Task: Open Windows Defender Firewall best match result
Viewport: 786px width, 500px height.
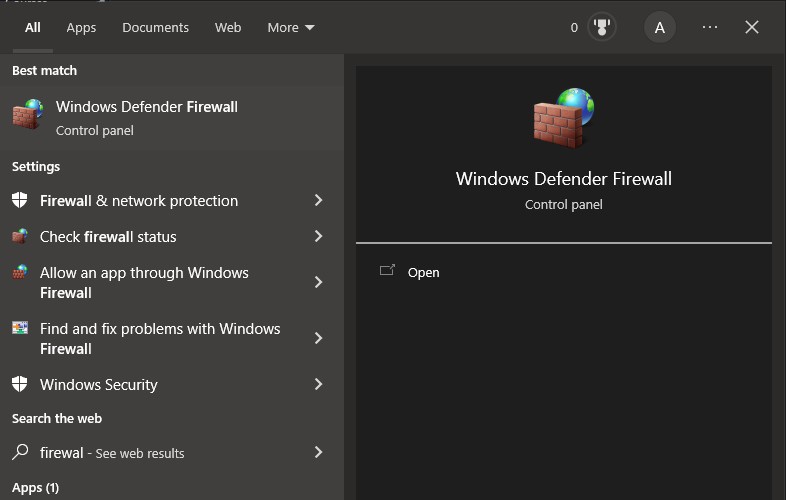Action: pyautogui.click(x=172, y=118)
